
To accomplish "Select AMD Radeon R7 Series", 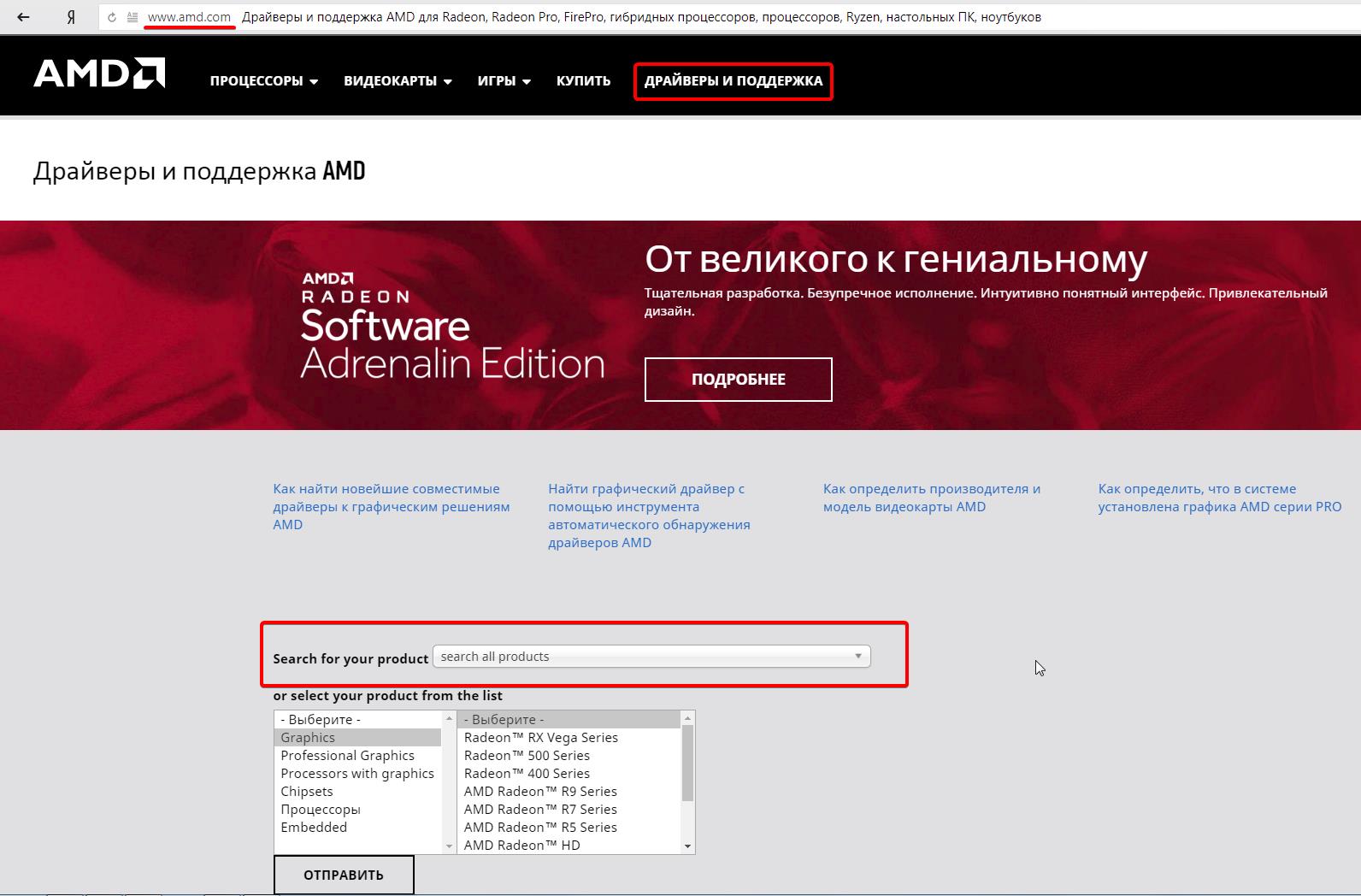I will [x=569, y=809].
